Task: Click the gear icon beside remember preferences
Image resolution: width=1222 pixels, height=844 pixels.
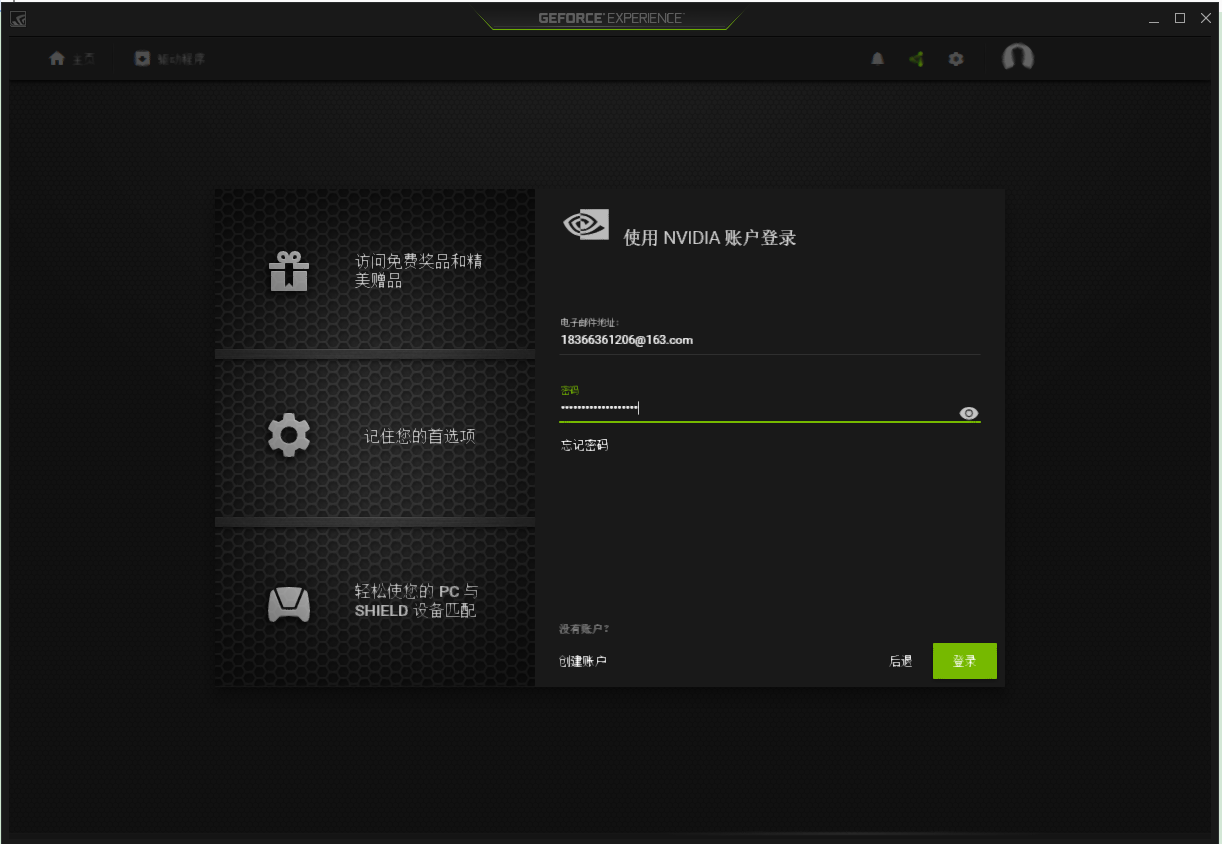Action: coord(289,436)
